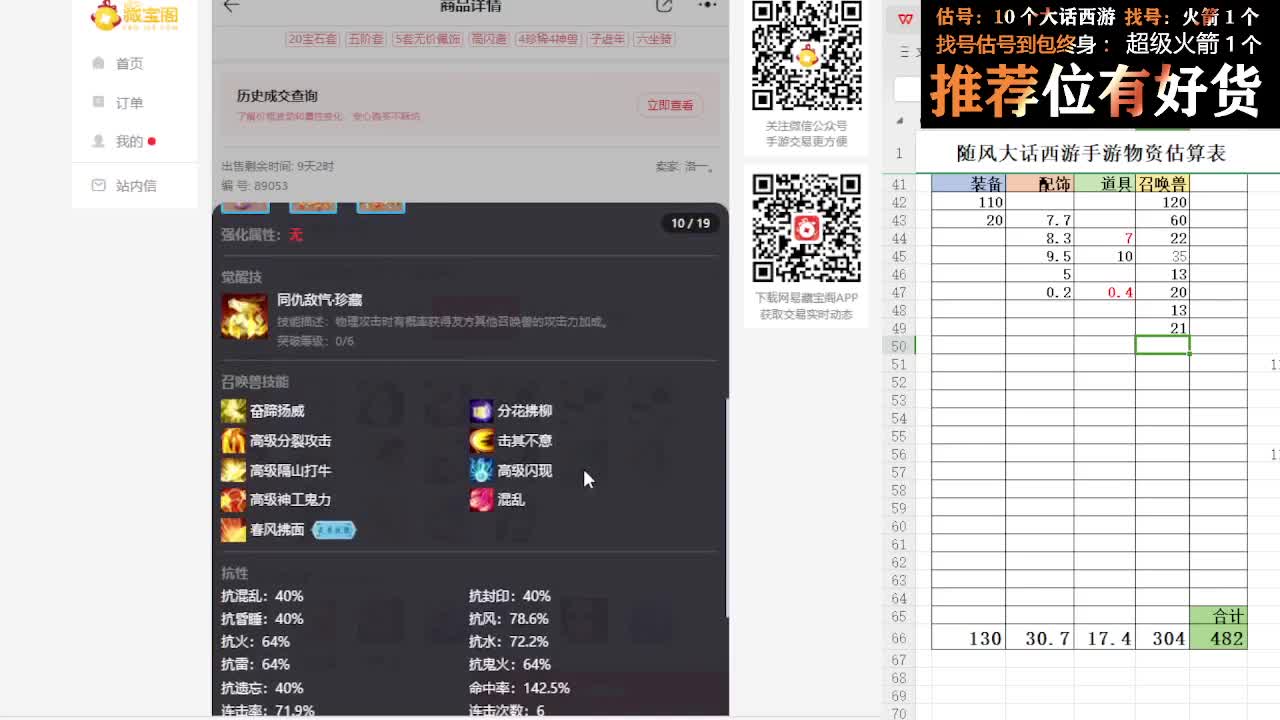Screen dimensions: 1280x720
Task: Click the share icon in the top bar
Action: (663, 5)
